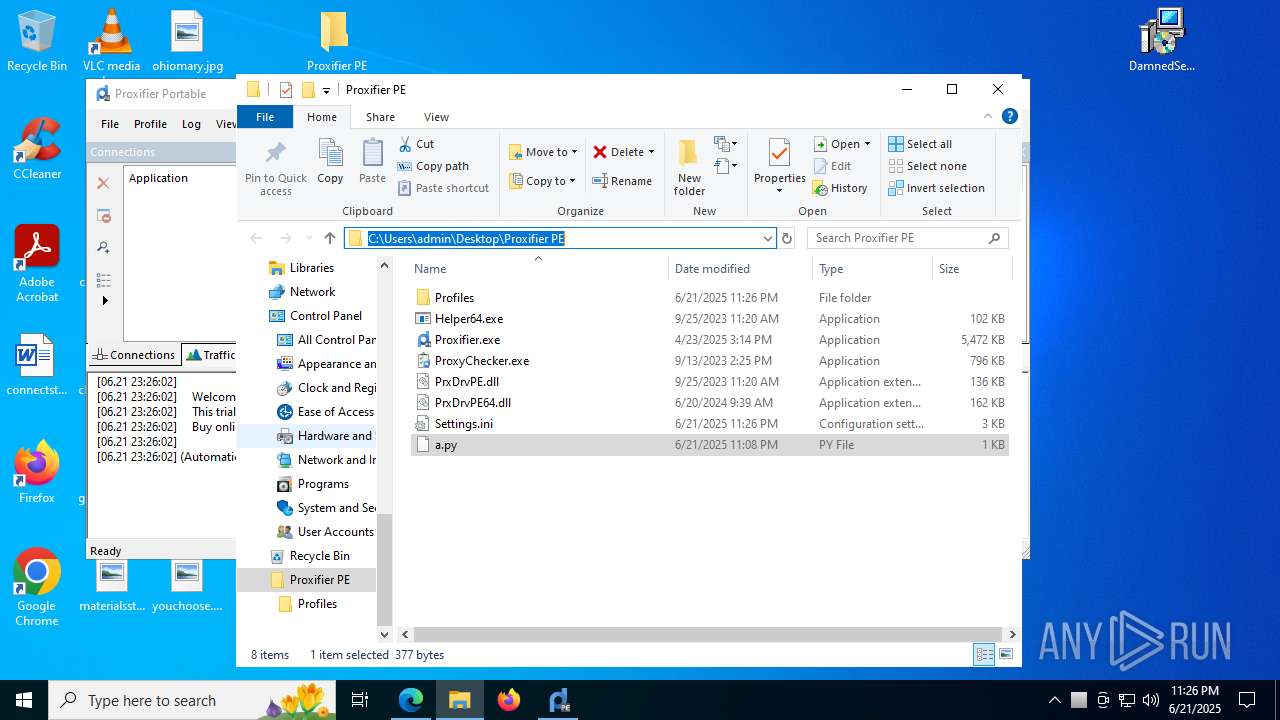
Task: Click the Up one level arrow
Action: [330, 238]
